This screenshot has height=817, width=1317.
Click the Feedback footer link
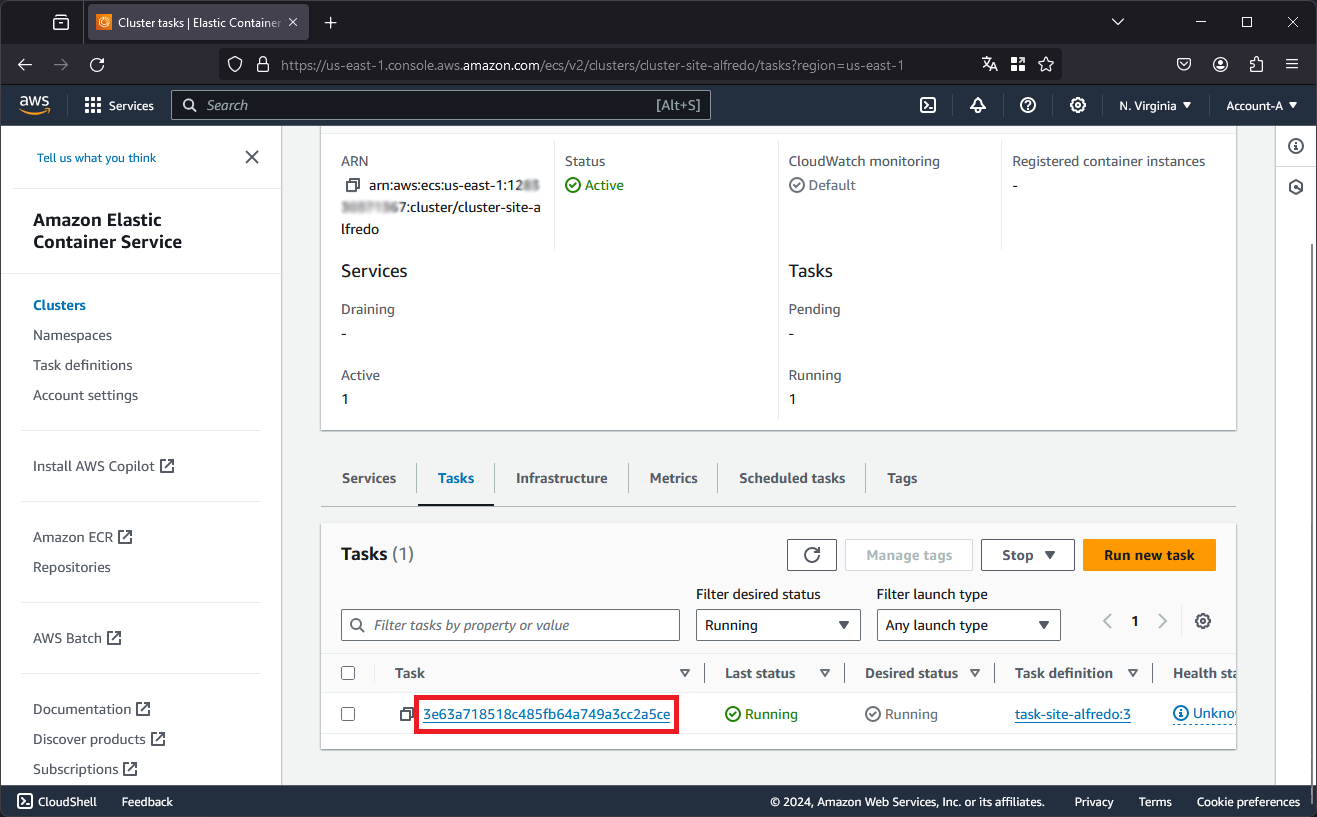coord(147,801)
